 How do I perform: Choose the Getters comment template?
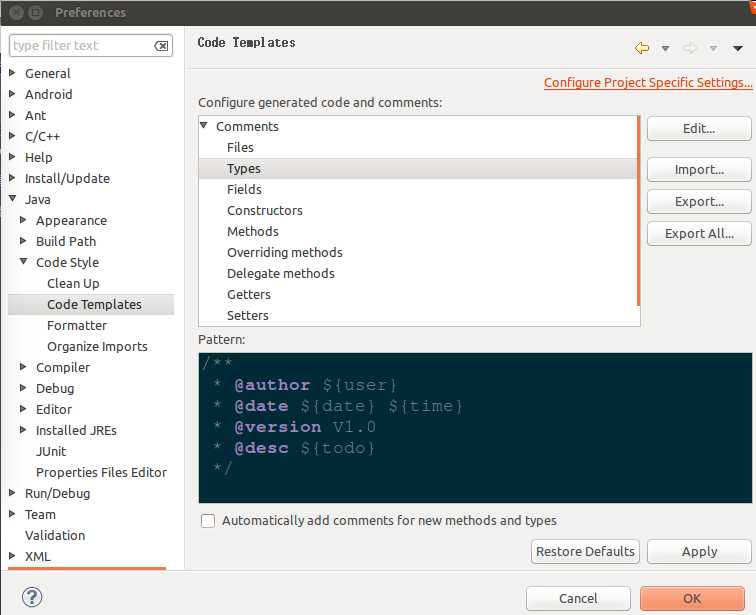click(249, 294)
